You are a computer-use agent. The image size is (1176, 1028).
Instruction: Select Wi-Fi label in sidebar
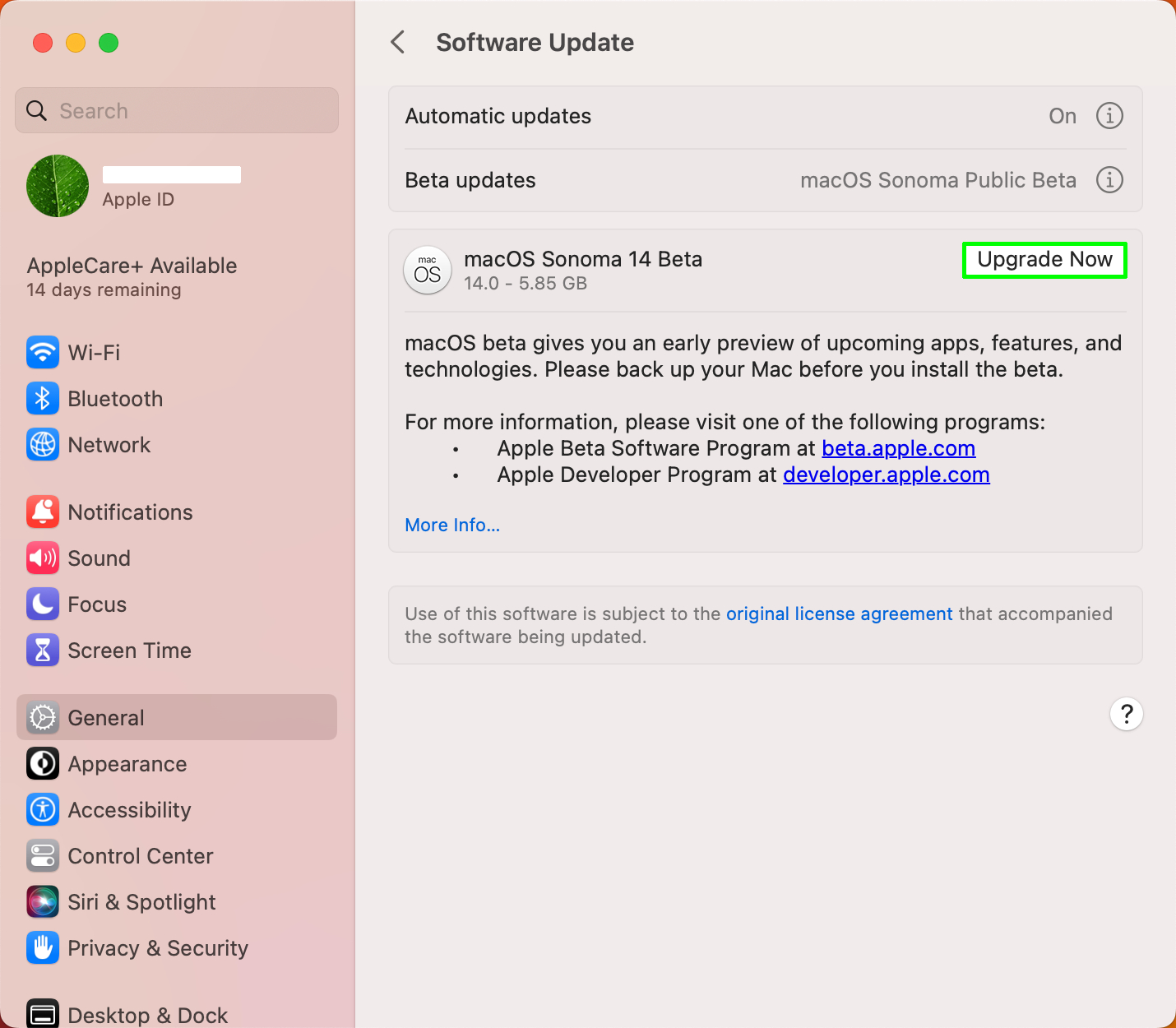point(94,353)
